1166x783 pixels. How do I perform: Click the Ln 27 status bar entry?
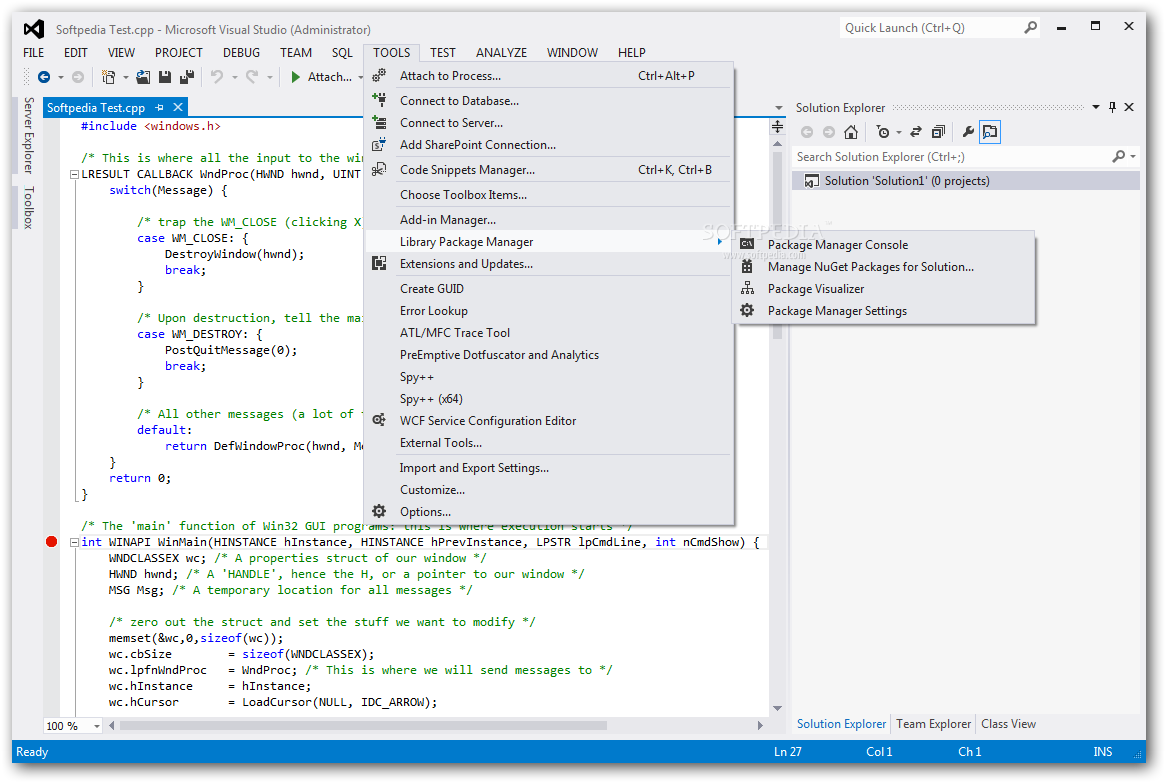pyautogui.click(x=787, y=752)
